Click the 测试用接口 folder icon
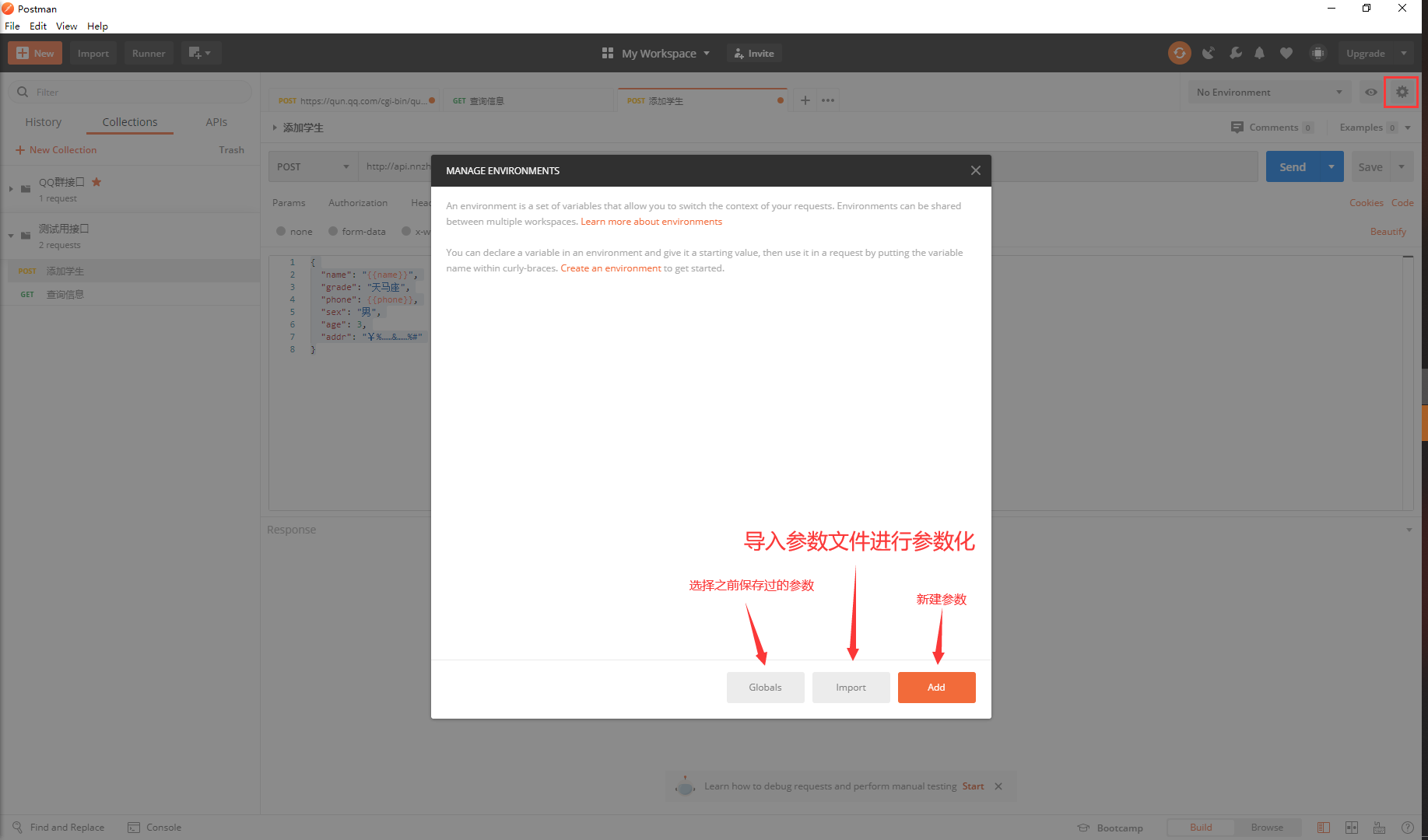 coord(26,235)
